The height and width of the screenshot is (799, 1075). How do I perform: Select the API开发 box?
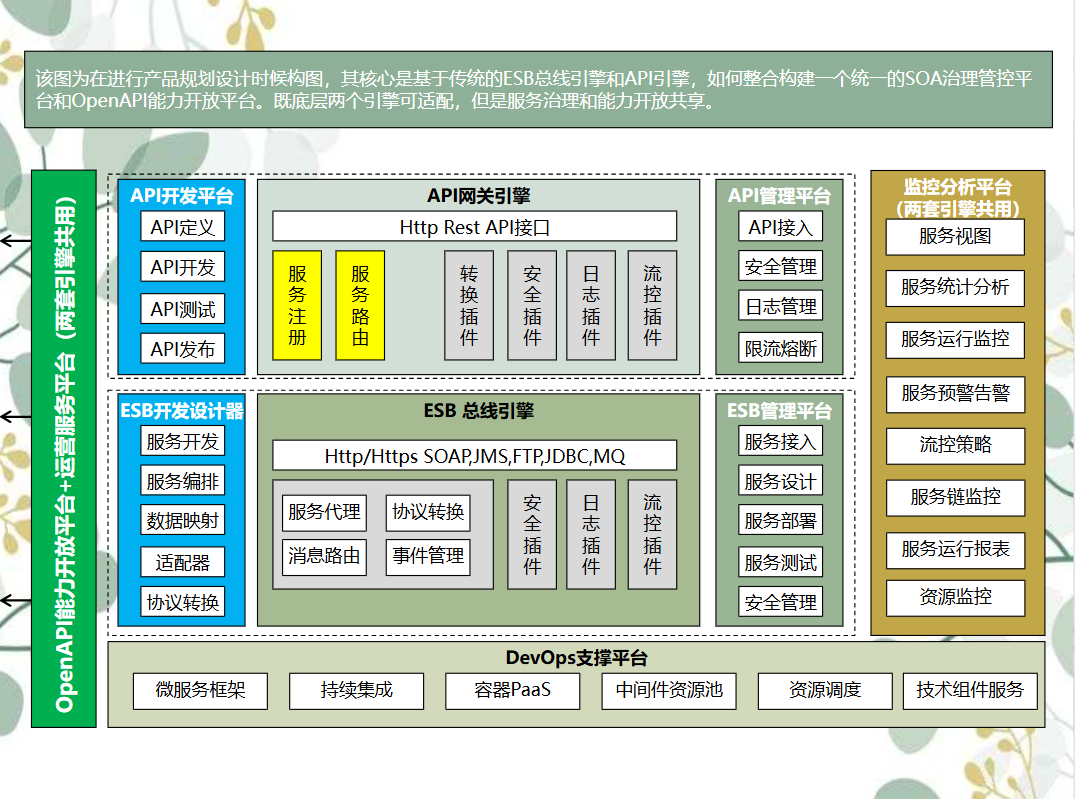182,267
